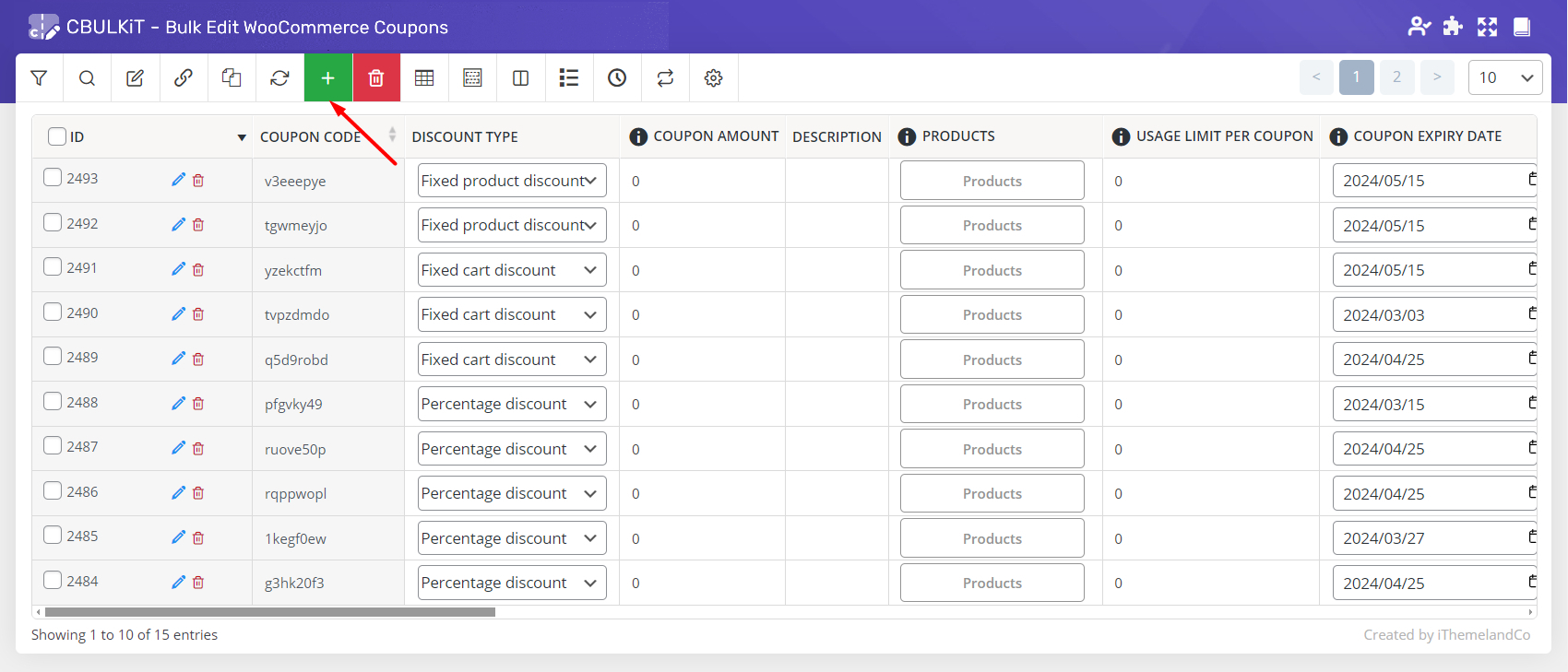1568x672 pixels.
Task: Click the search magnifier icon in toolbar
Action: pos(87,78)
